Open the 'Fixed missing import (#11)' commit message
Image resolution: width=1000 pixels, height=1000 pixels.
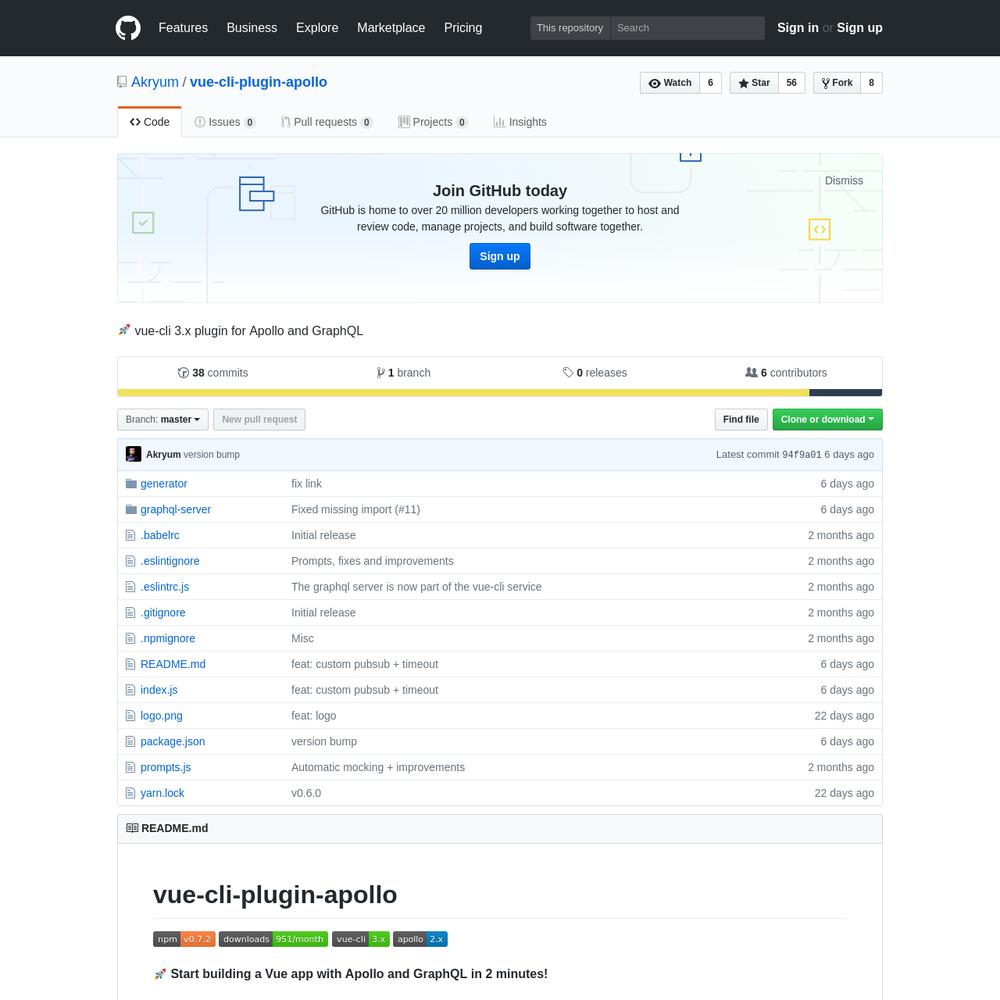coord(355,509)
